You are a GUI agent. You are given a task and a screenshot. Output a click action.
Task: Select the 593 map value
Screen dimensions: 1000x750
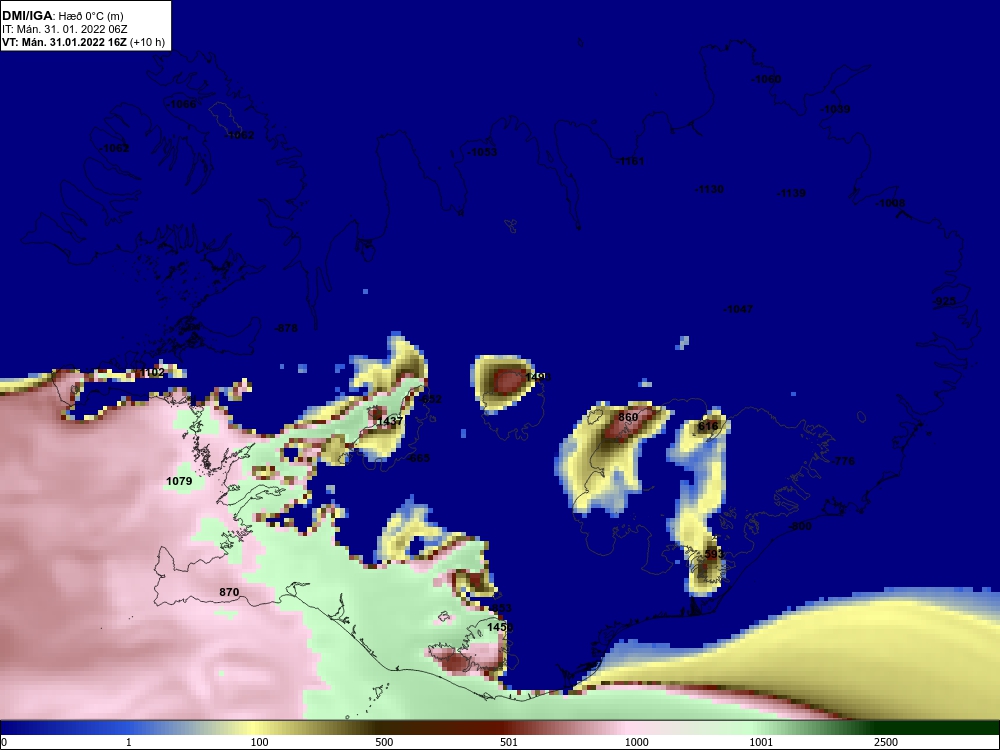click(x=714, y=554)
